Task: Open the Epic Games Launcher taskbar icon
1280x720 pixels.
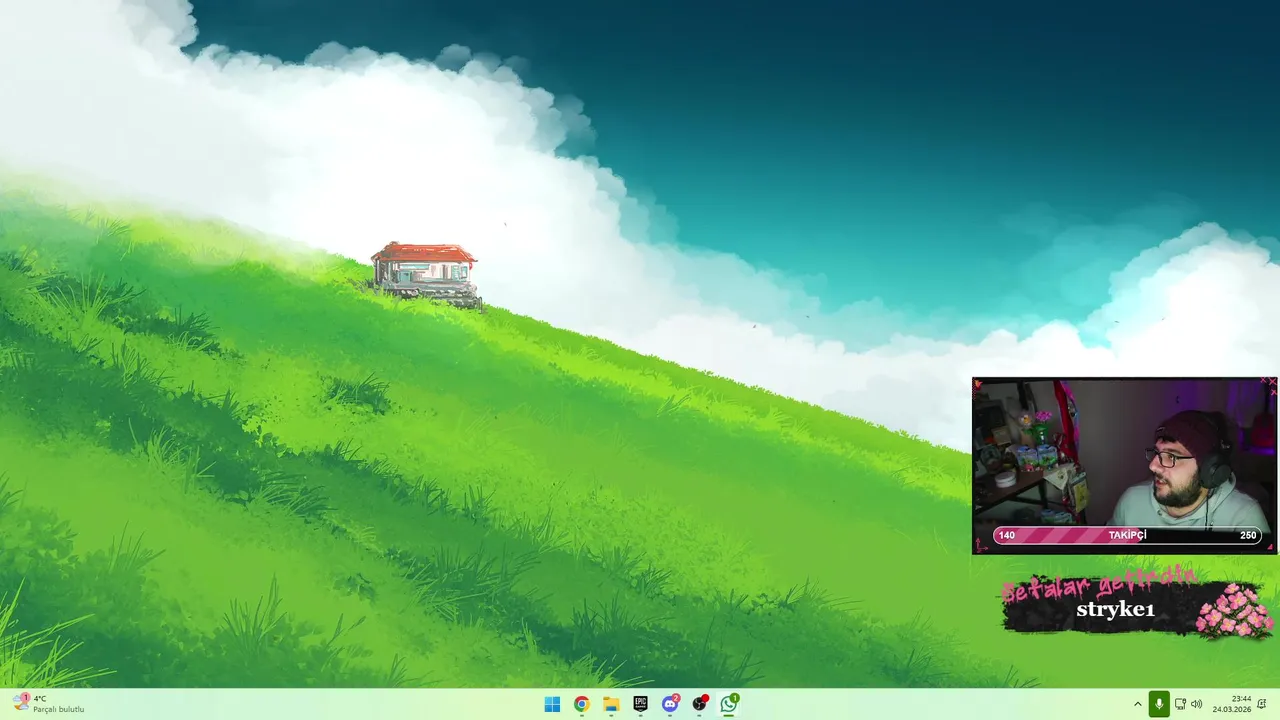Action: click(x=640, y=704)
